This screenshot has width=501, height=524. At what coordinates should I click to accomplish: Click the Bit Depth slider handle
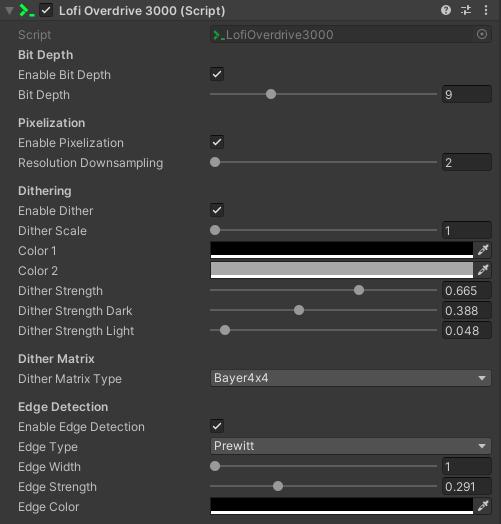pos(271,94)
